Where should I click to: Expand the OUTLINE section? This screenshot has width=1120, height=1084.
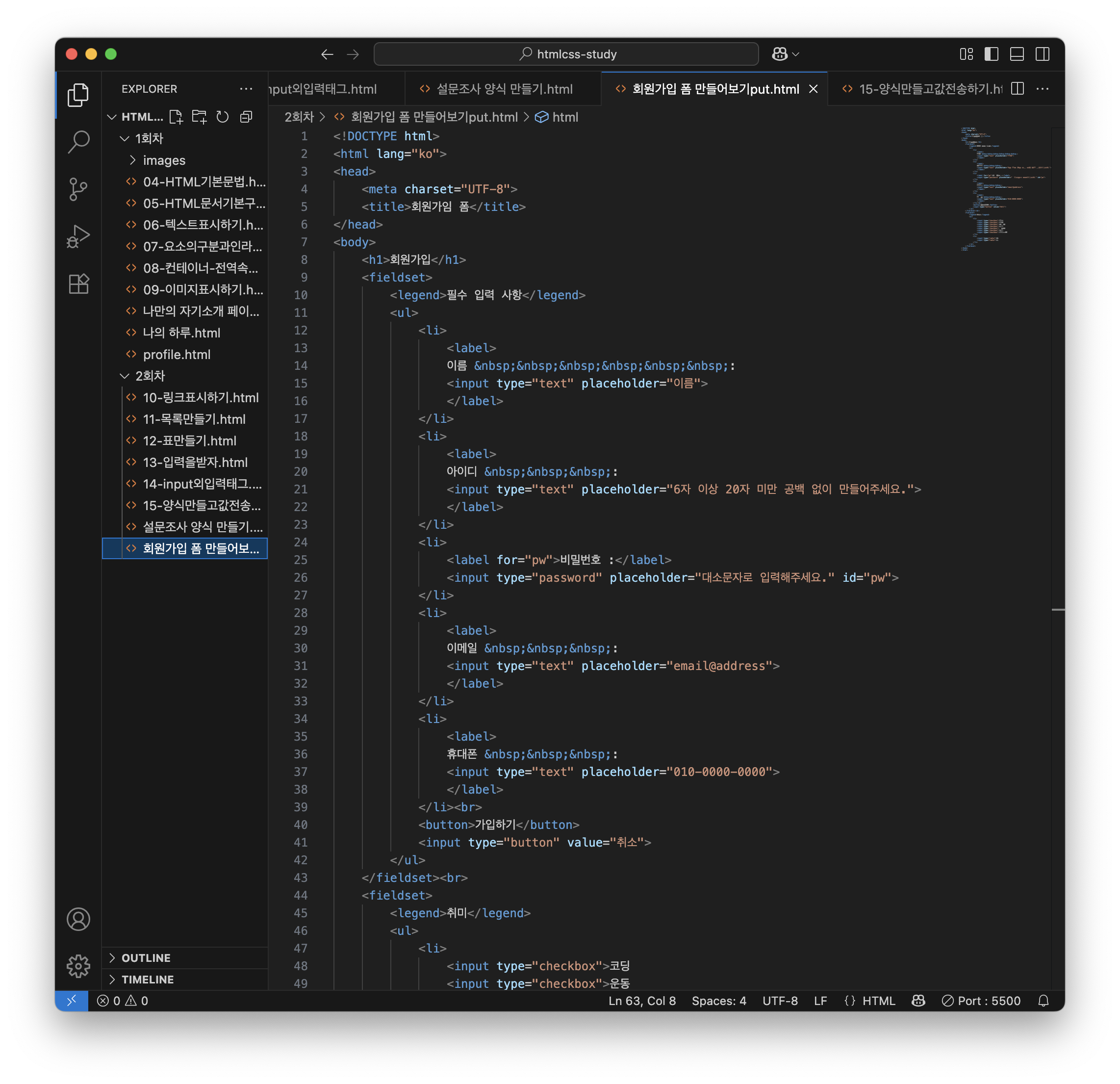146,957
